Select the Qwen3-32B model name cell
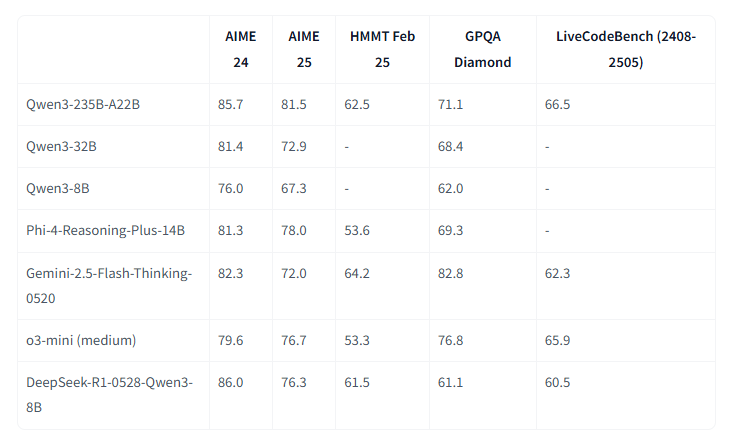This screenshot has width=731, height=447. (x=62, y=147)
